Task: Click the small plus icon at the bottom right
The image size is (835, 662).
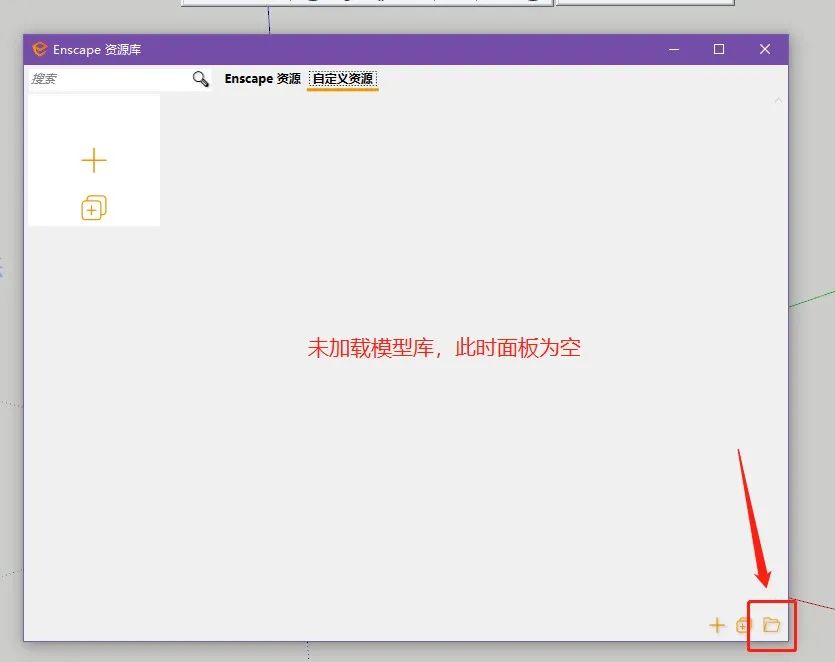Action: click(x=717, y=625)
